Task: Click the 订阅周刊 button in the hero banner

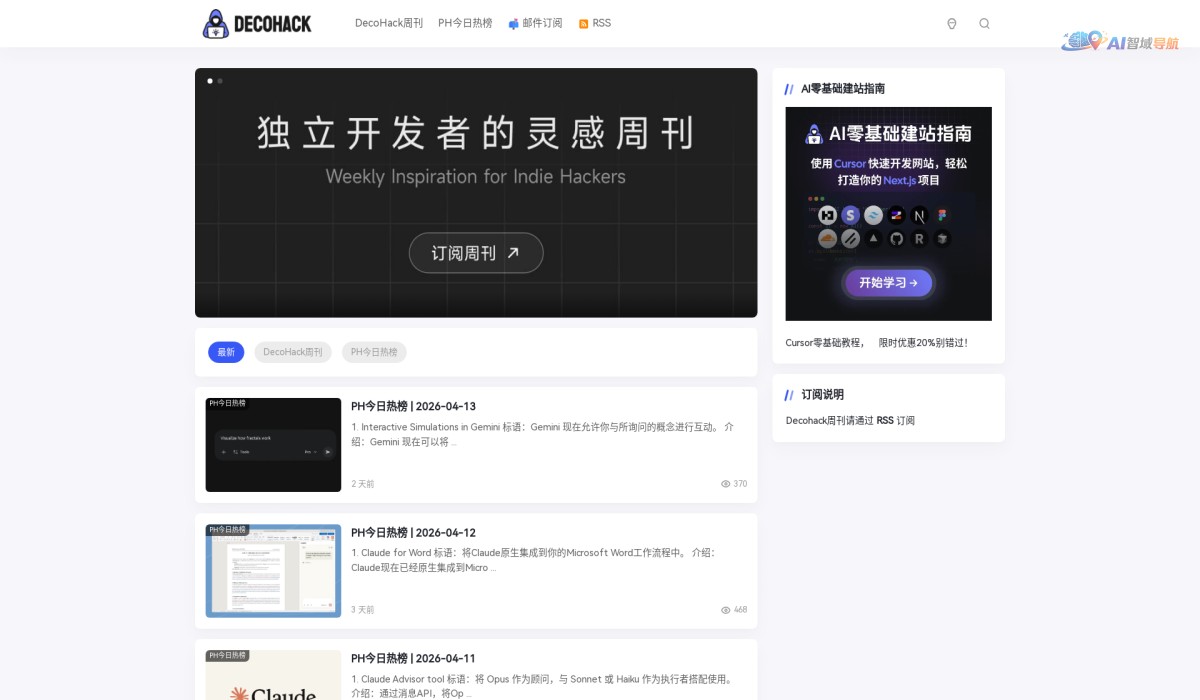Action: point(476,253)
